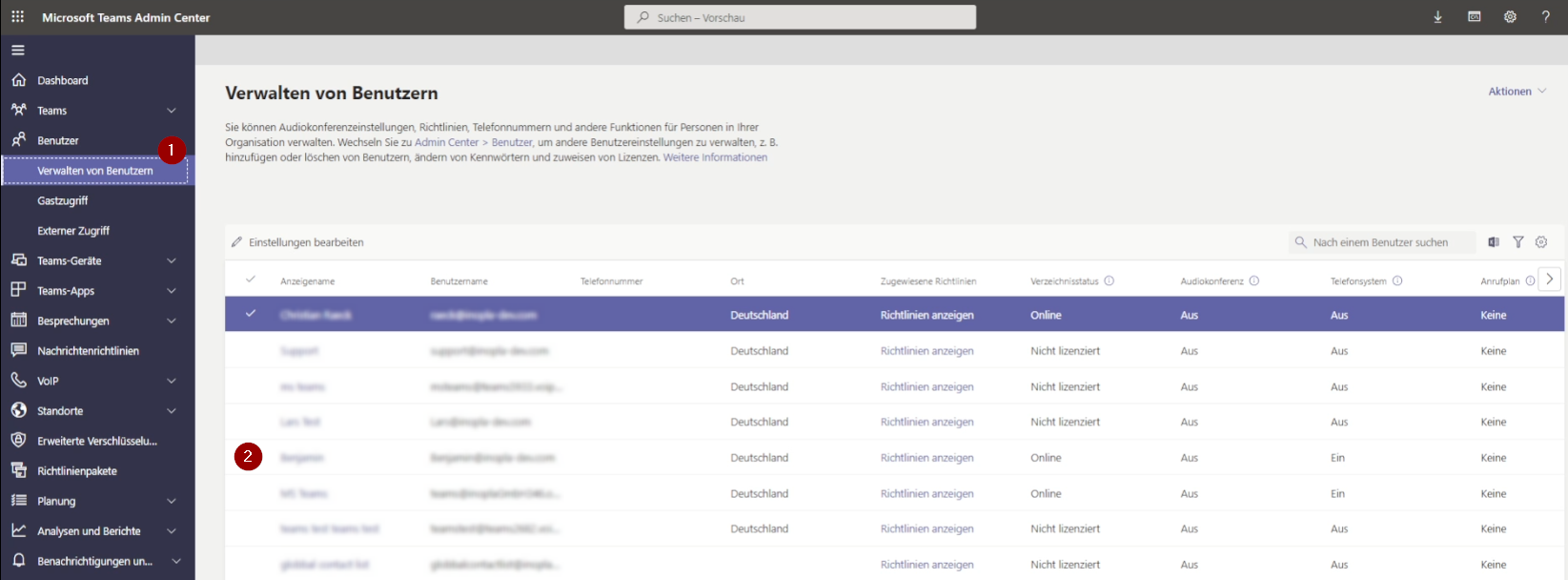The height and width of the screenshot is (580, 1568).
Task: Click the Benutzer icon in sidebar
Action: tap(19, 140)
